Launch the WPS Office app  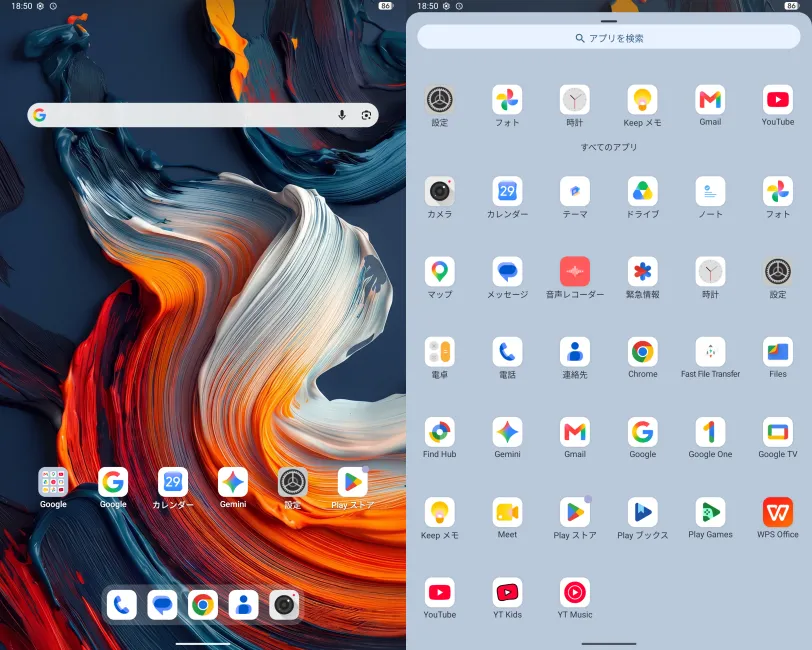tap(777, 512)
